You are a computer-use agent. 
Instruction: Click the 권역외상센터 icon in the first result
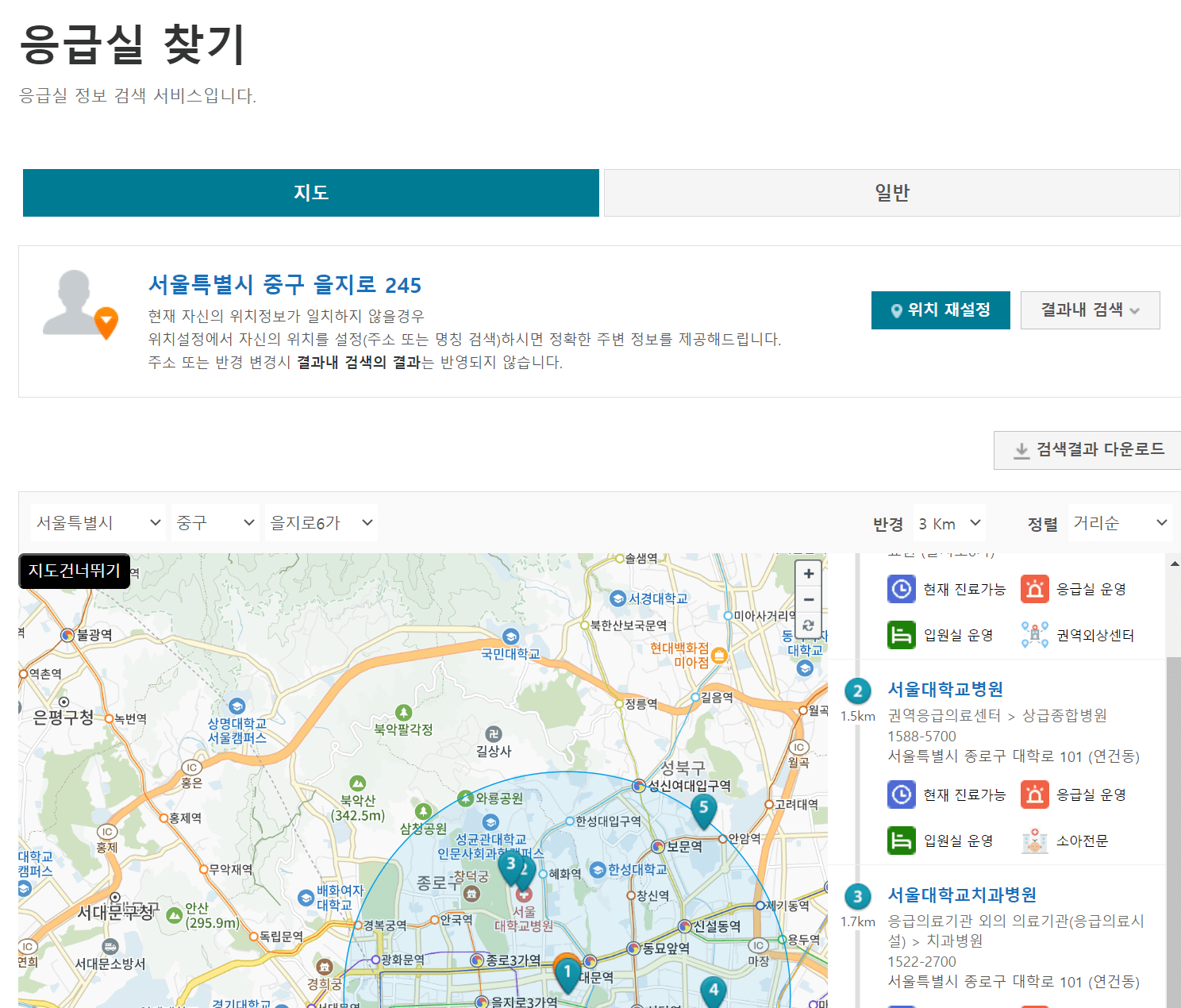(x=1034, y=634)
